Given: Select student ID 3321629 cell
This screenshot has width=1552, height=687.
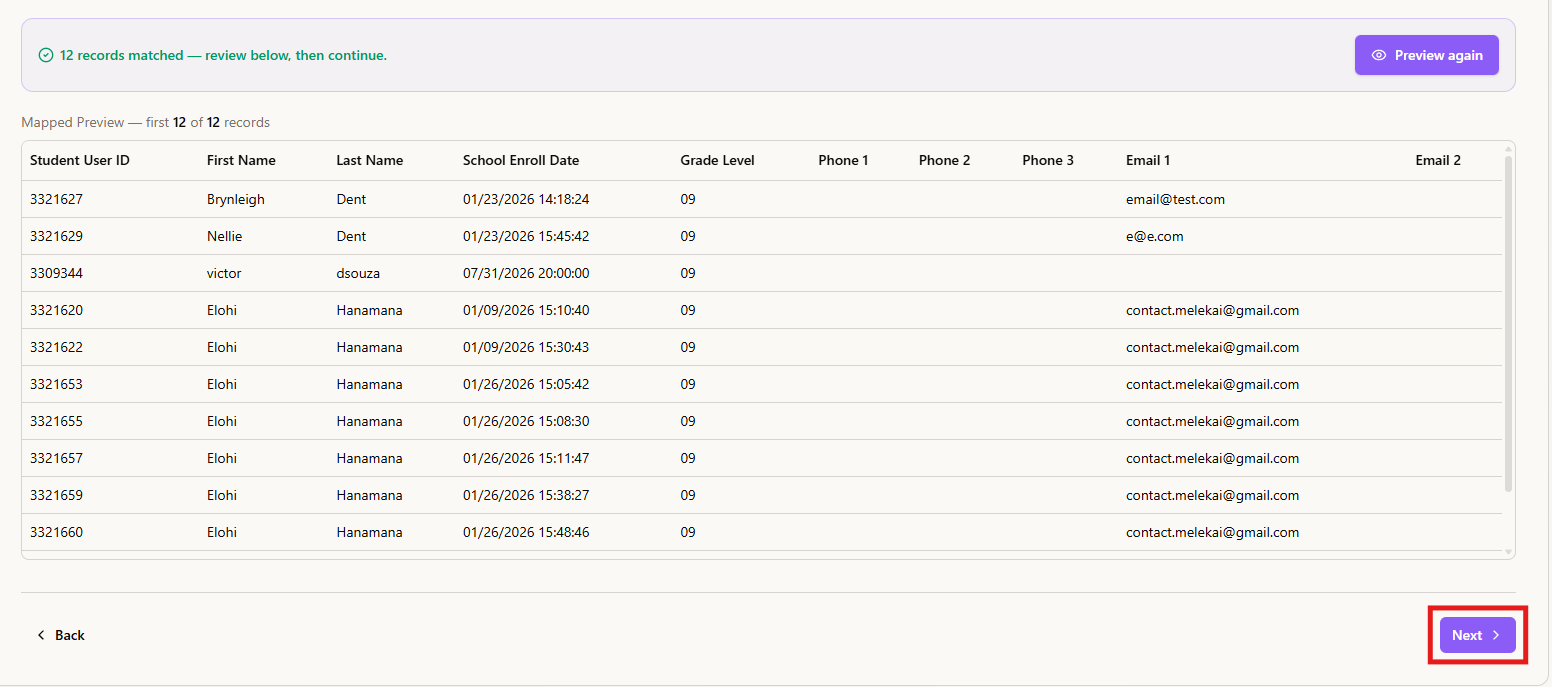Looking at the screenshot, I should (x=56, y=236).
